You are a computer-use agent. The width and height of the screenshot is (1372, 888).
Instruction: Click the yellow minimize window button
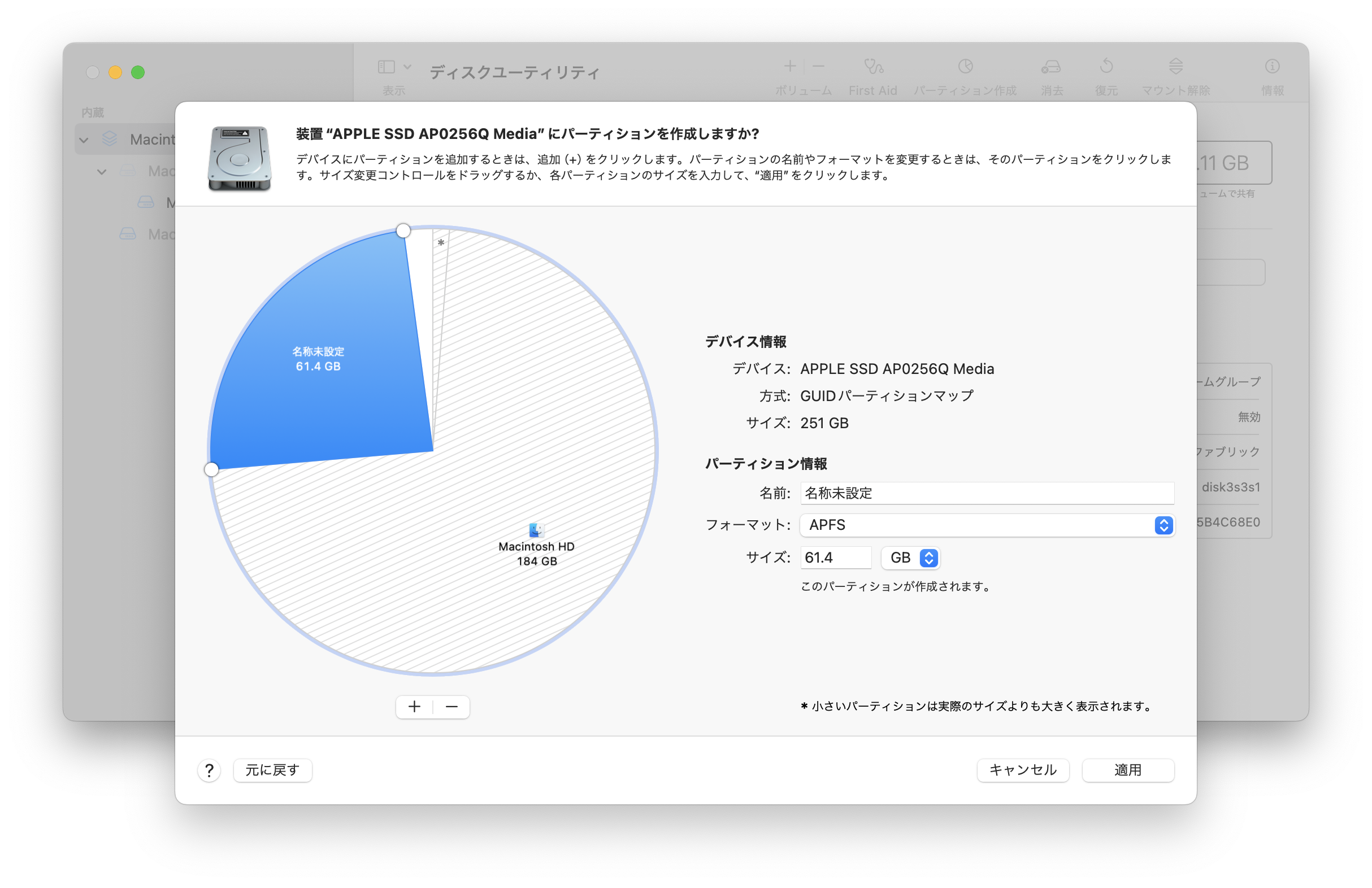115,72
